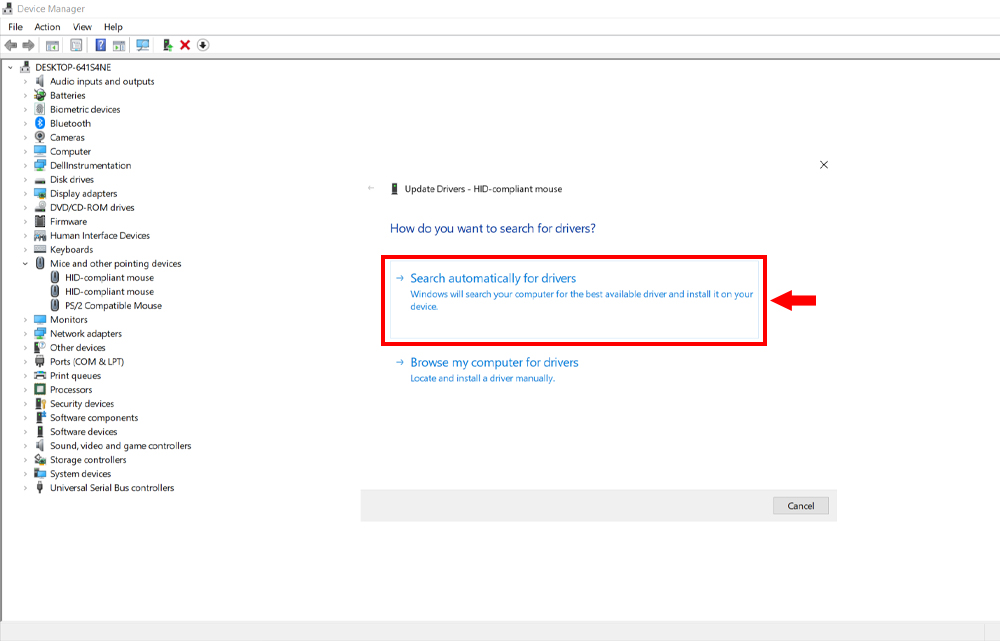Expand the Display adapters category
This screenshot has width=1000, height=641.
(x=26, y=194)
